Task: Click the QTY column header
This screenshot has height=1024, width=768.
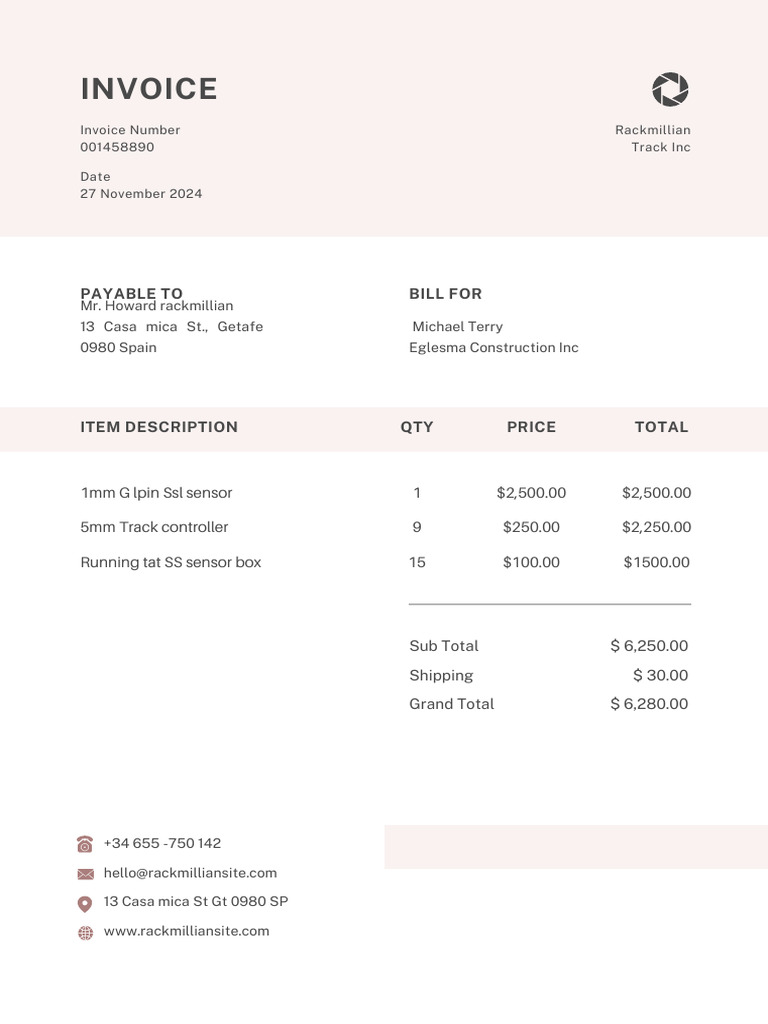Action: [x=417, y=427]
